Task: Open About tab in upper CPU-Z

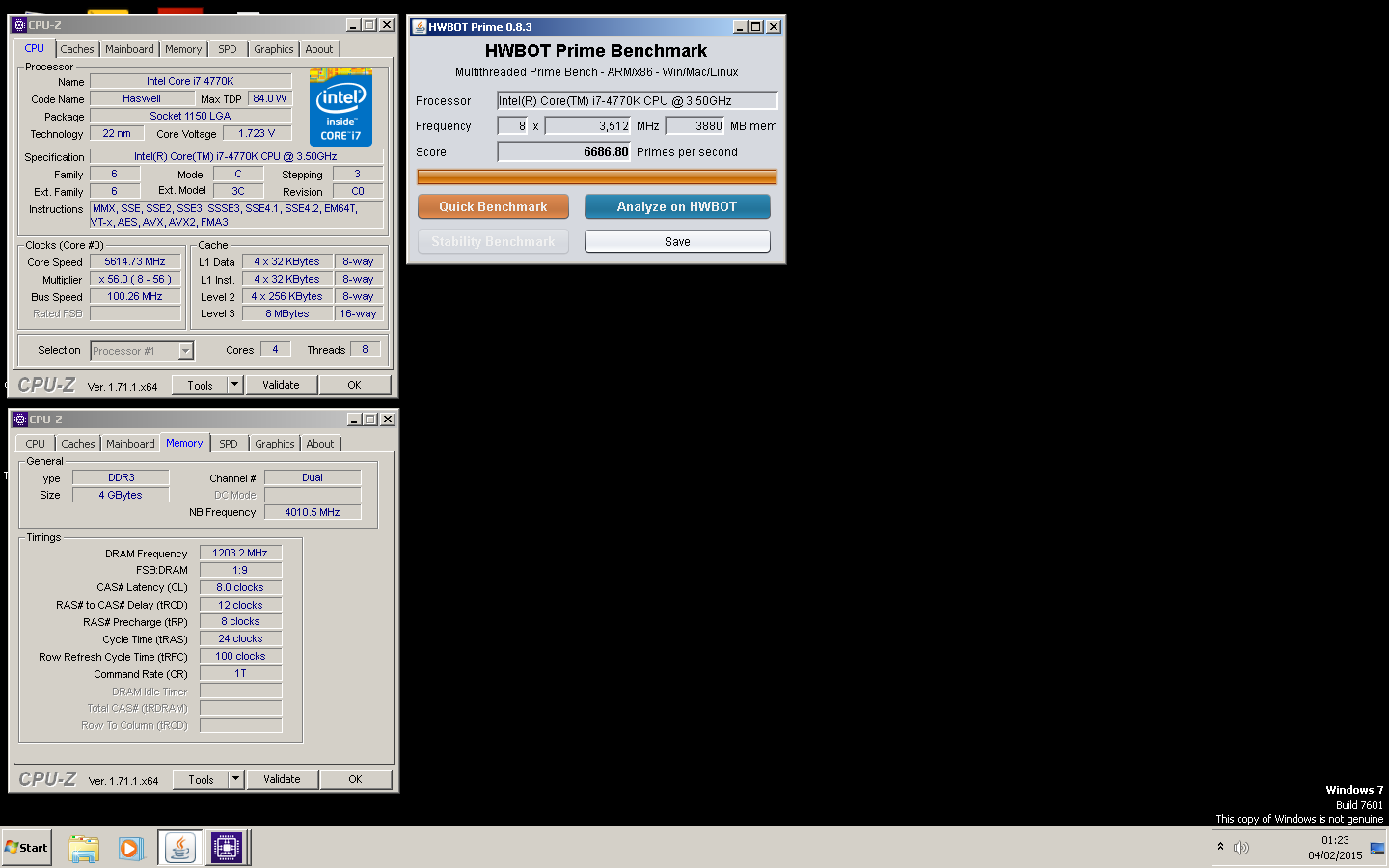Action: coord(319,49)
